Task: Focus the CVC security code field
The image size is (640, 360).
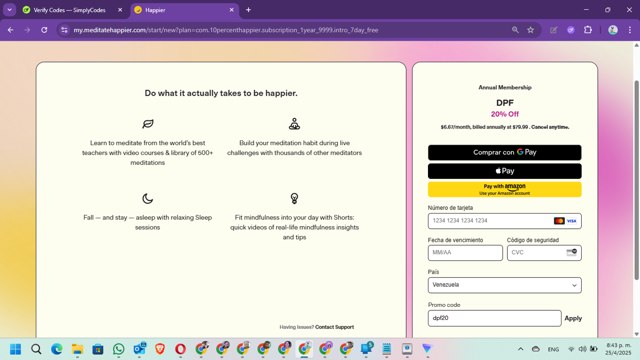Action: [544, 253]
